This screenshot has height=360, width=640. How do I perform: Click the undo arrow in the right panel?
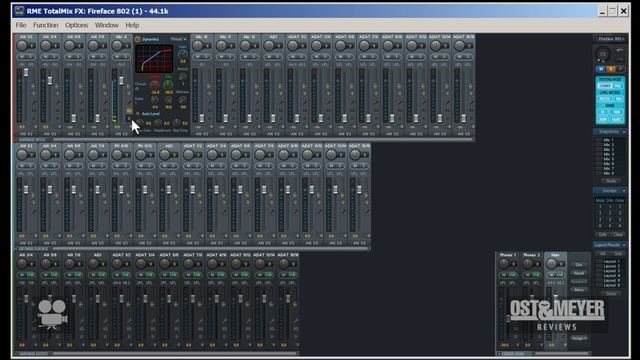(620, 51)
